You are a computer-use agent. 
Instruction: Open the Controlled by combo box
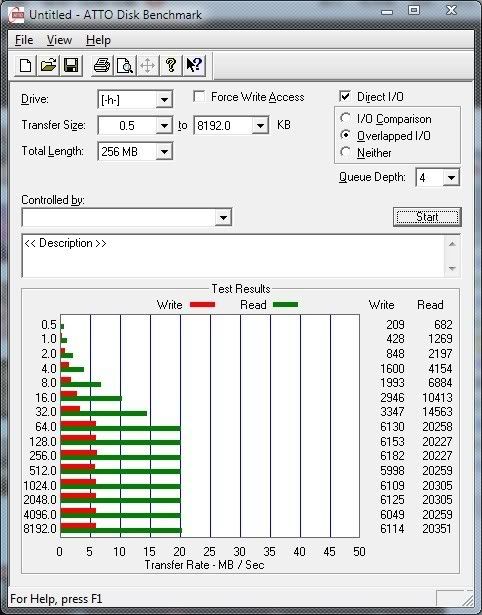[127, 217]
